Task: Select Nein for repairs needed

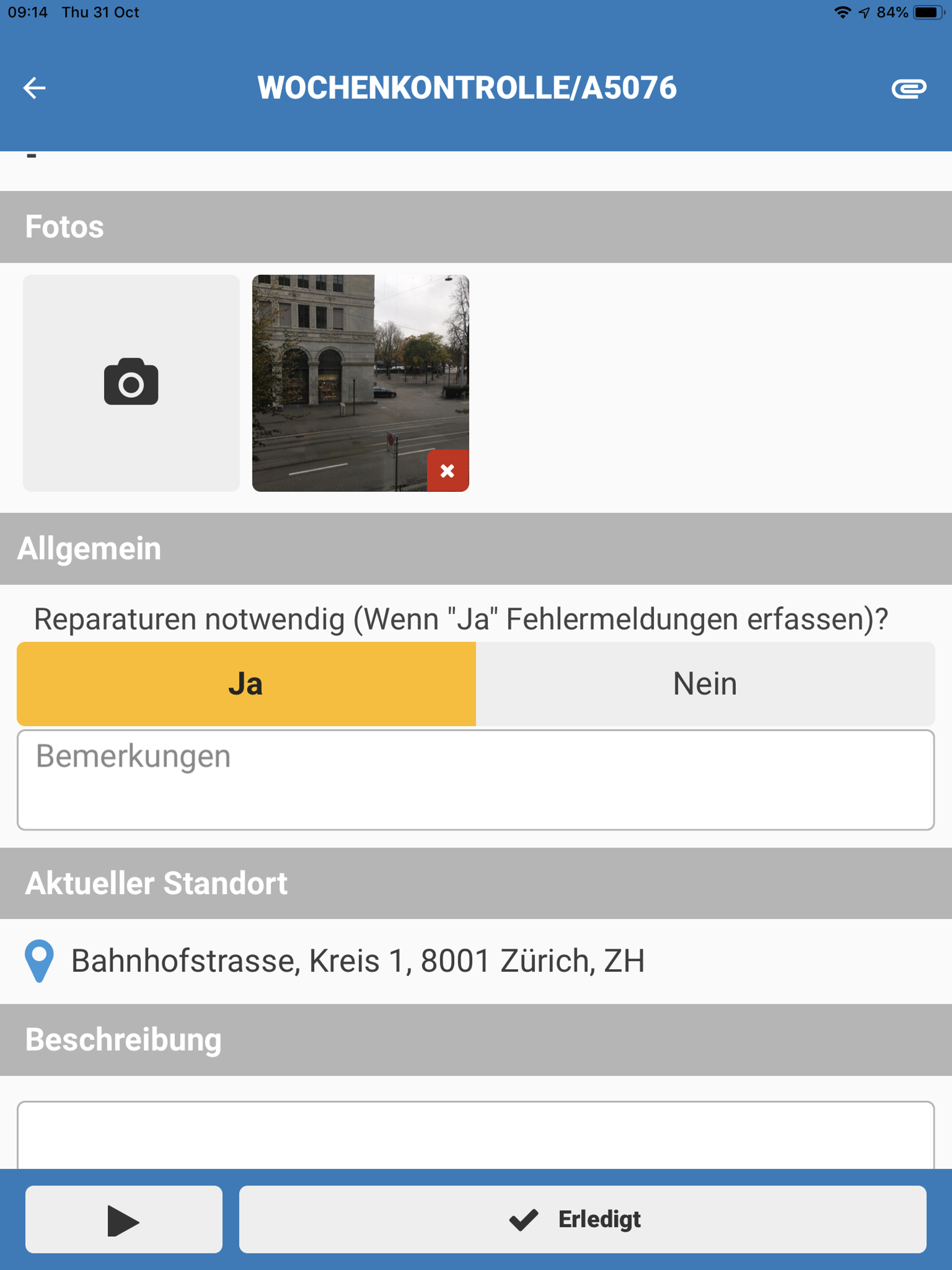Action: click(x=705, y=683)
